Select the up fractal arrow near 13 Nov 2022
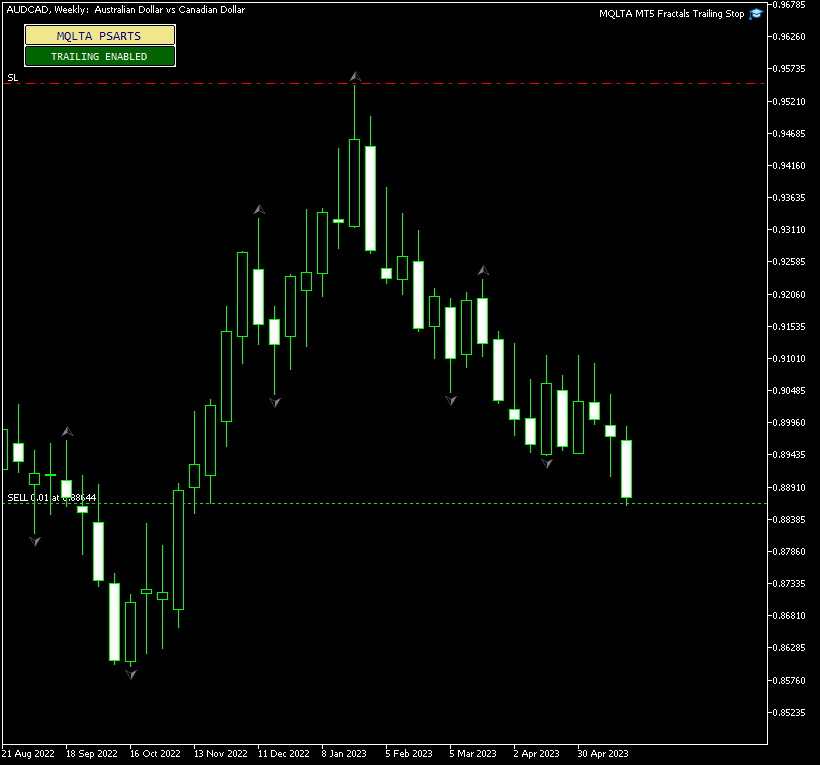The image size is (820, 765). pyautogui.click(x=259, y=210)
